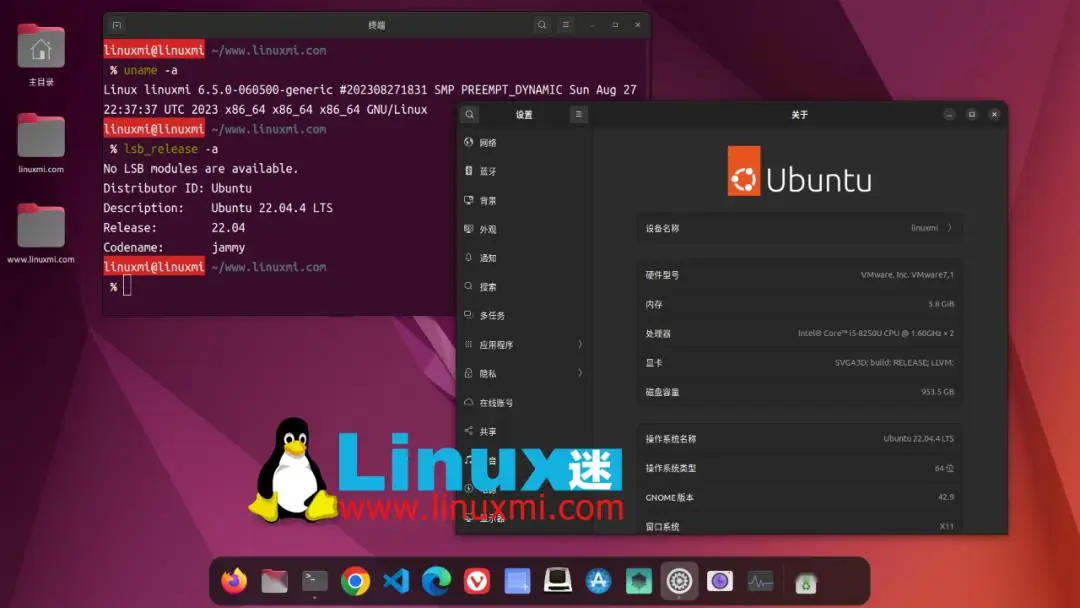The width and height of the screenshot is (1080, 608).
Task: Select 多任务 (Multitasking) in Settings sidebar
Action: (525, 315)
